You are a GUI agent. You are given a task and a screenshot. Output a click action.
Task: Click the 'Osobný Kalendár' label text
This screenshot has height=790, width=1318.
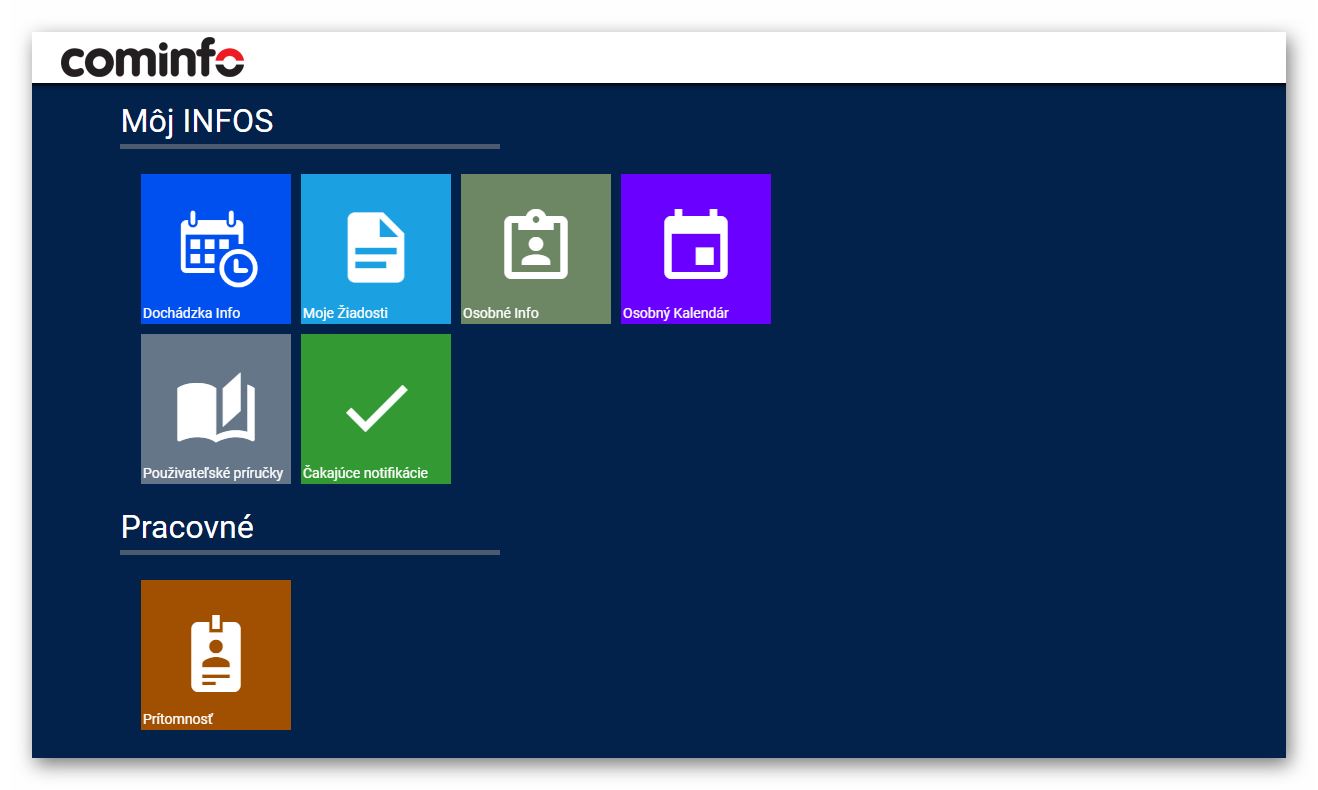click(676, 313)
